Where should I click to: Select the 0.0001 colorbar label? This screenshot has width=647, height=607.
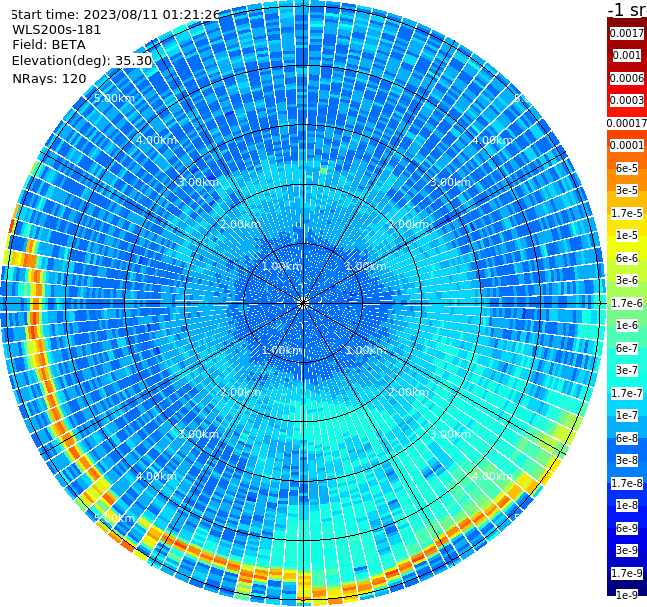coord(627,145)
